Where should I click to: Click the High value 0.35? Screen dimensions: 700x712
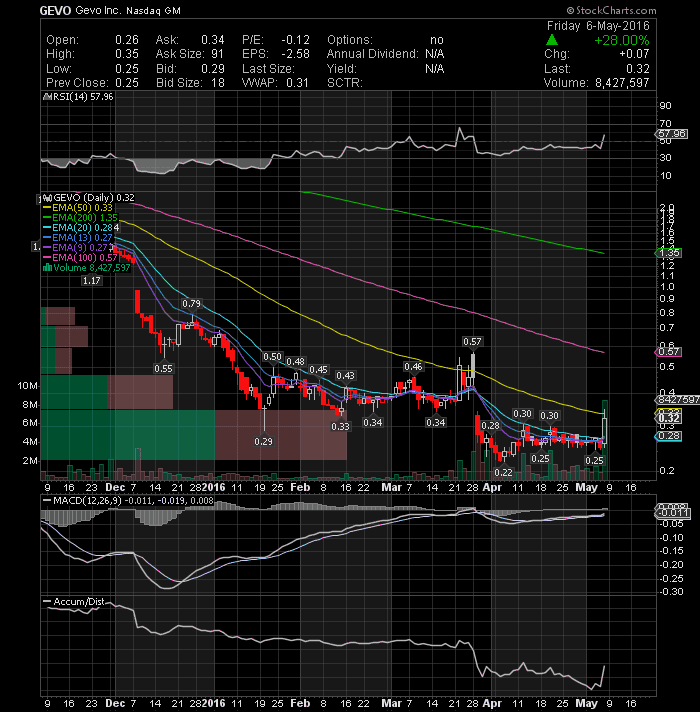coord(127,54)
